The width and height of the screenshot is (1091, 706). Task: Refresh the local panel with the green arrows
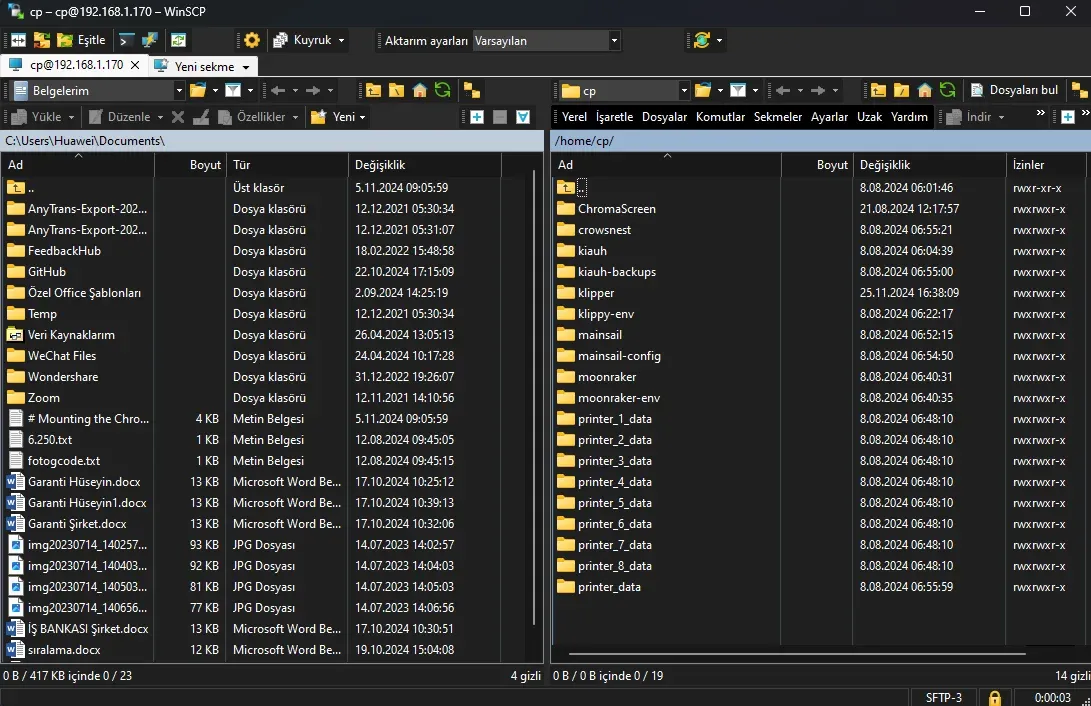pos(443,90)
